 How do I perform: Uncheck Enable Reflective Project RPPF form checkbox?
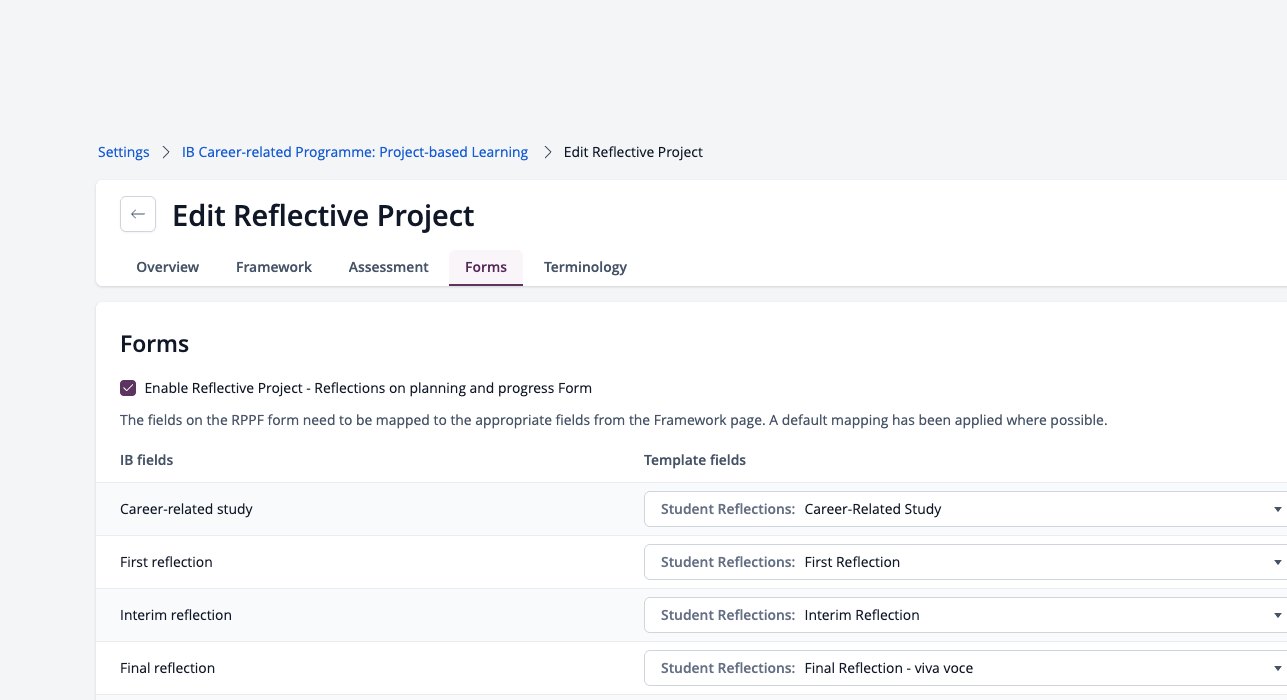coord(128,388)
